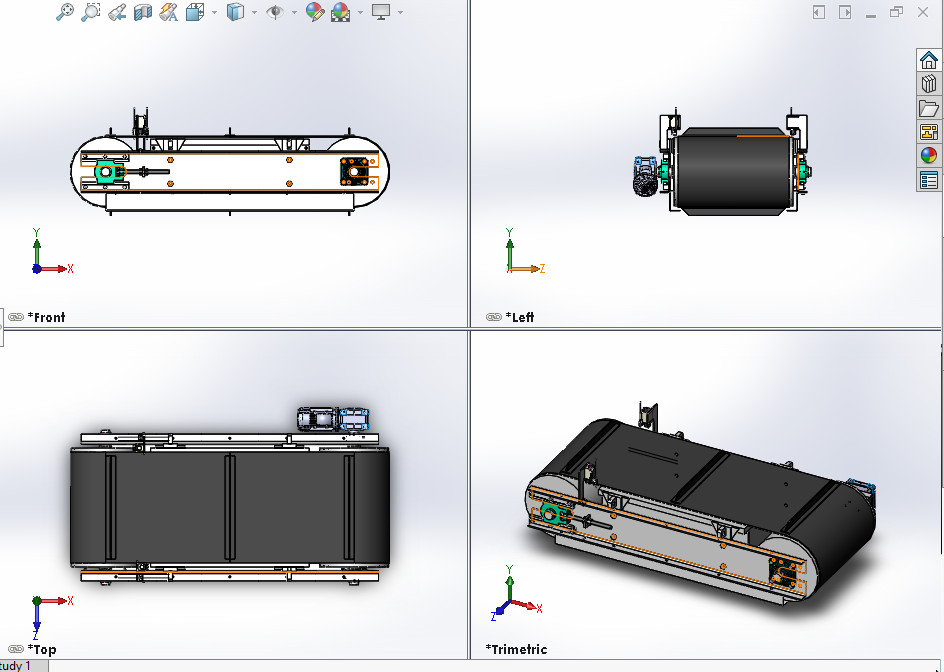The height and width of the screenshot is (672, 944).
Task: Open File Explorer folder icon in task pane
Action: [928, 108]
